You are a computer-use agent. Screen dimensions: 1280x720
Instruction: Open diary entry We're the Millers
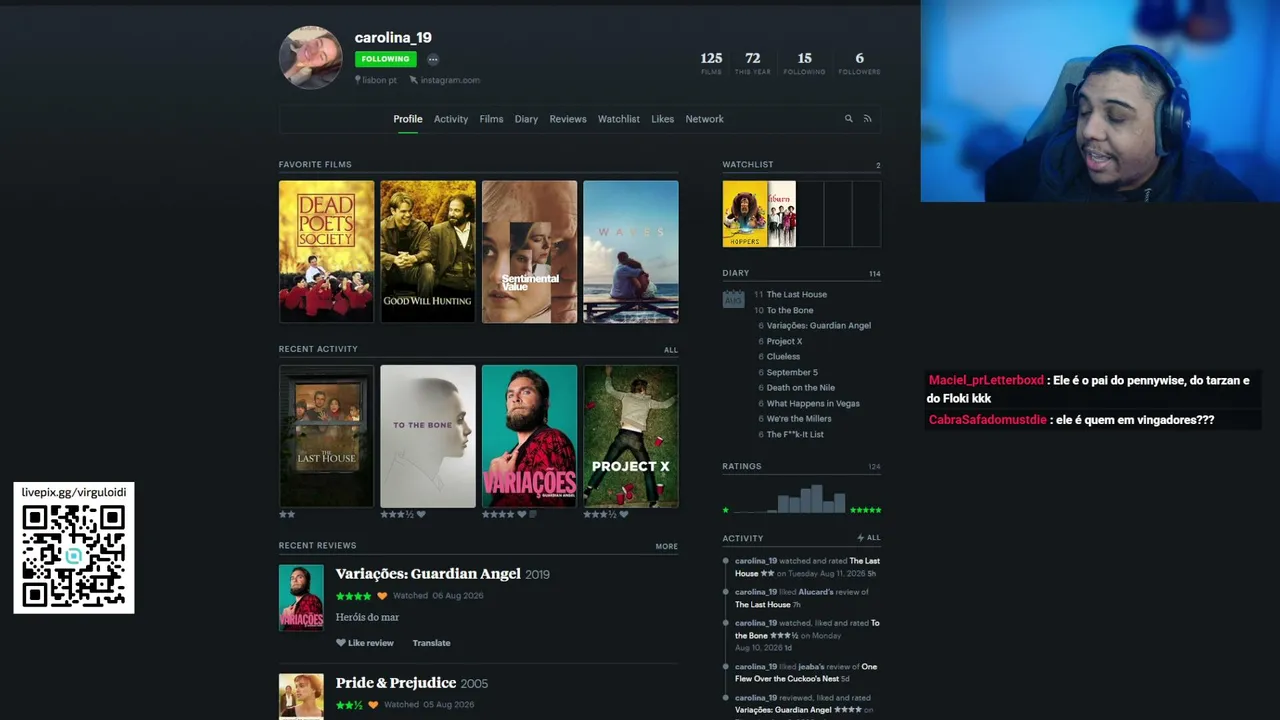pyautogui.click(x=799, y=419)
